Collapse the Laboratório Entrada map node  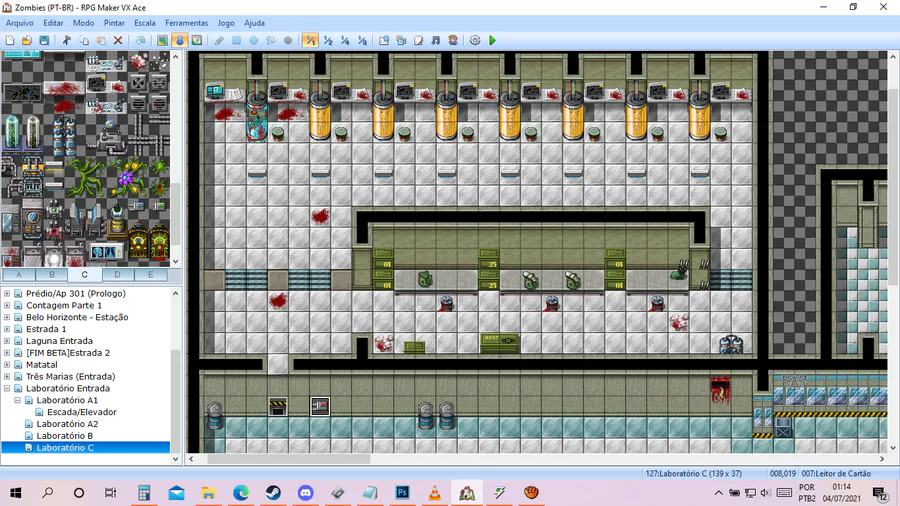click(7, 388)
